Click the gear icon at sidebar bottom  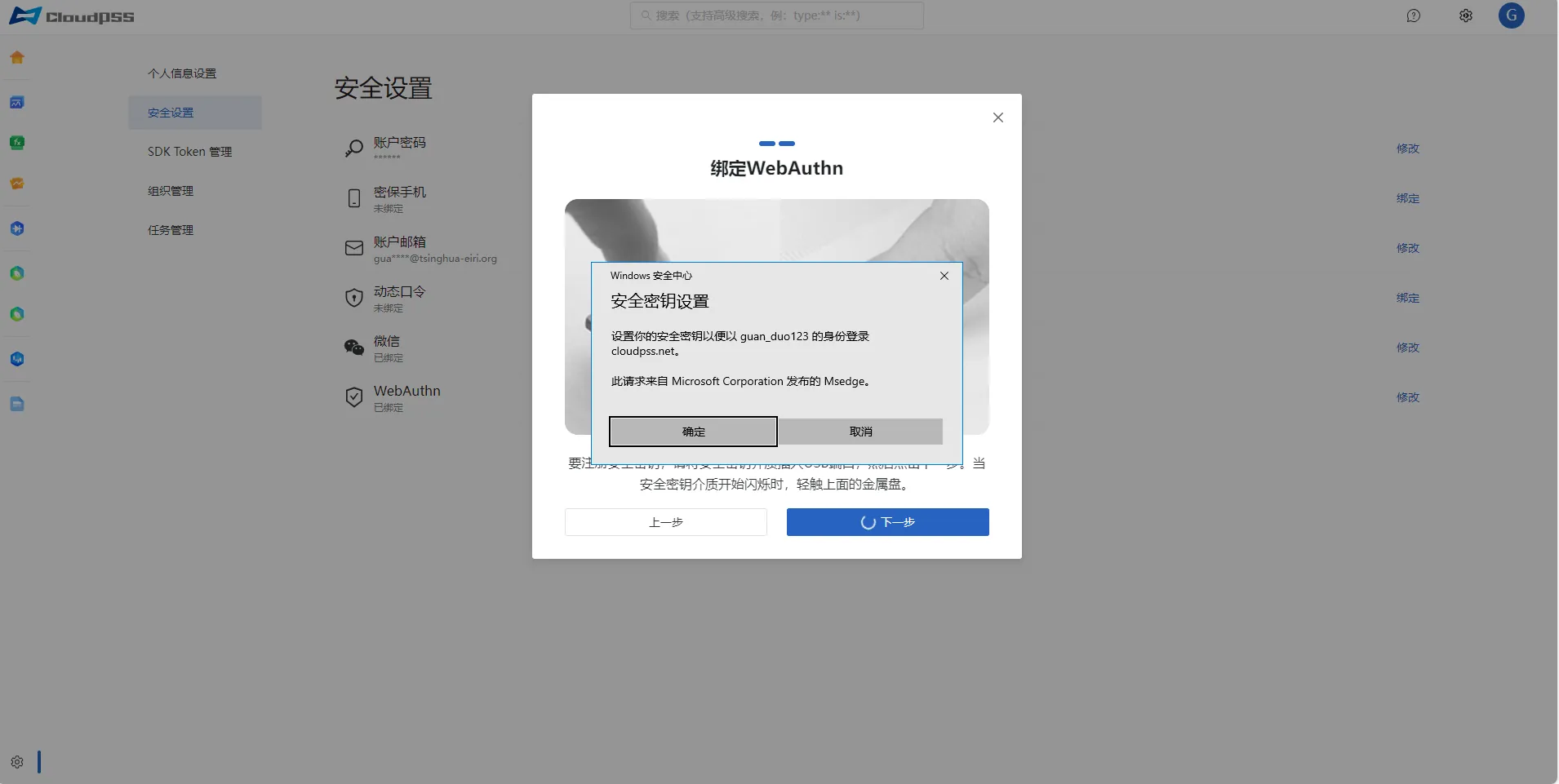tap(17, 762)
